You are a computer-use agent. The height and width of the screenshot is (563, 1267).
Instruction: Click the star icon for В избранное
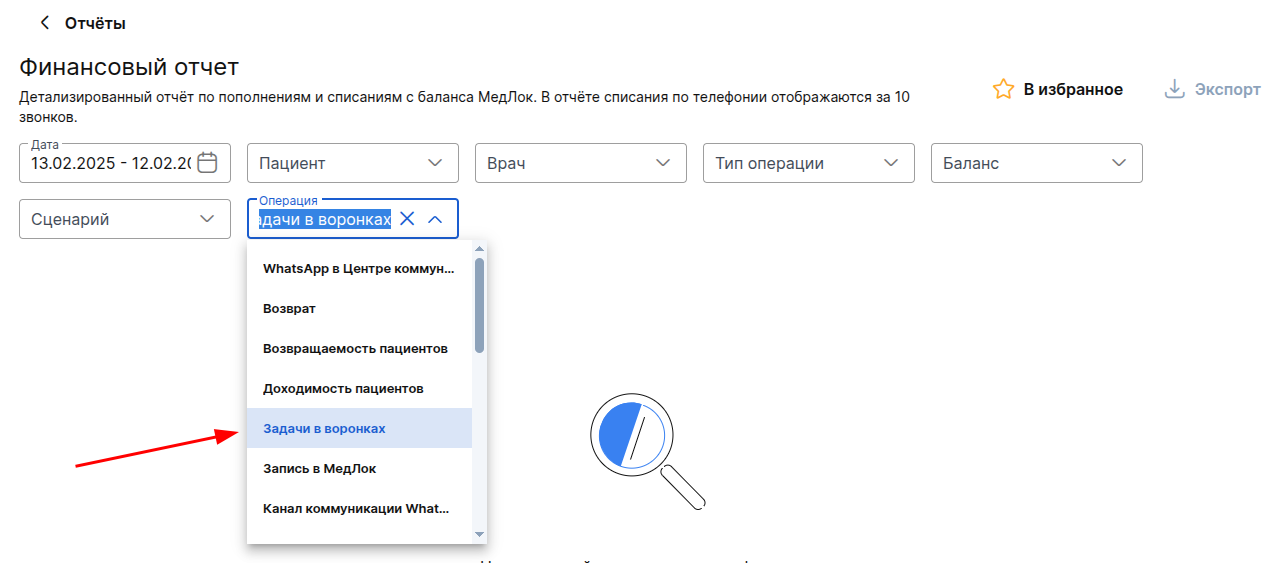(x=1003, y=89)
